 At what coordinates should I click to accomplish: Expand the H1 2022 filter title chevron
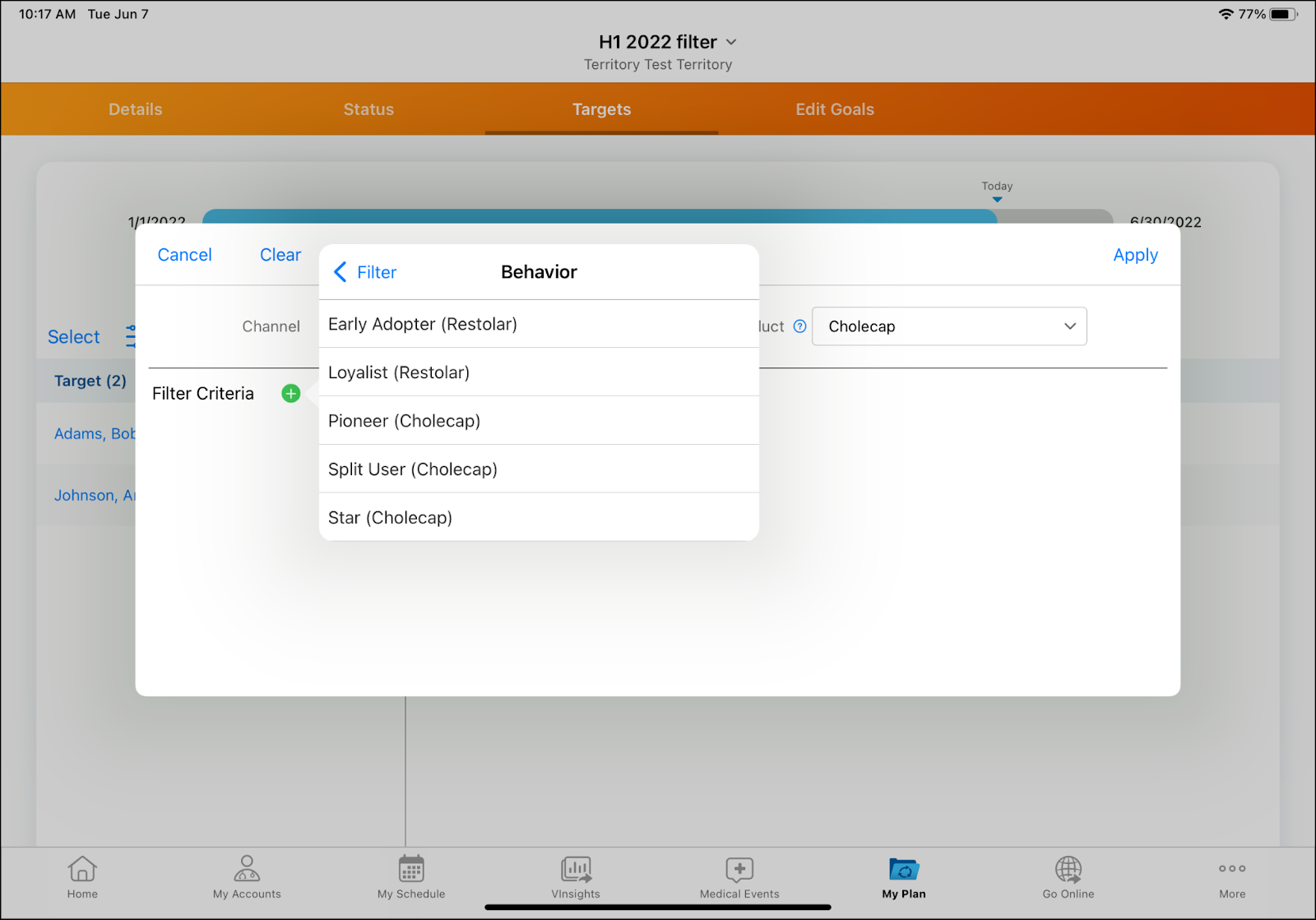pyautogui.click(x=731, y=42)
